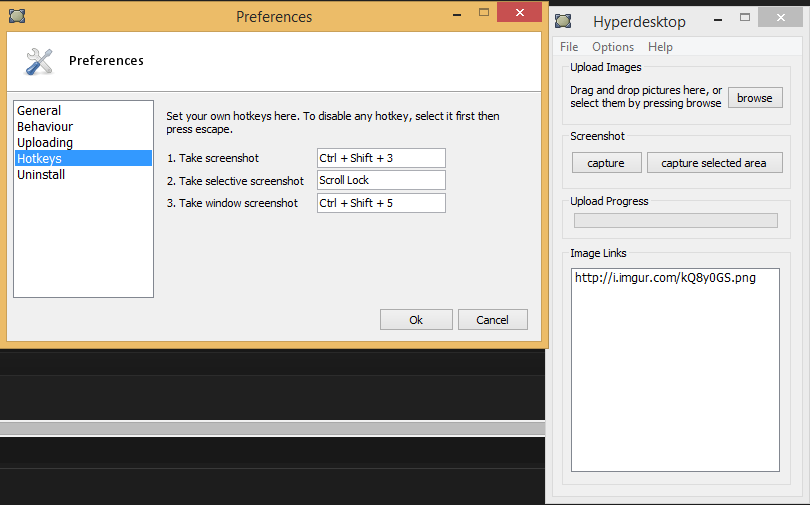Click the '2. Take selective screenshot' label
810x505 pixels.
[235, 181]
